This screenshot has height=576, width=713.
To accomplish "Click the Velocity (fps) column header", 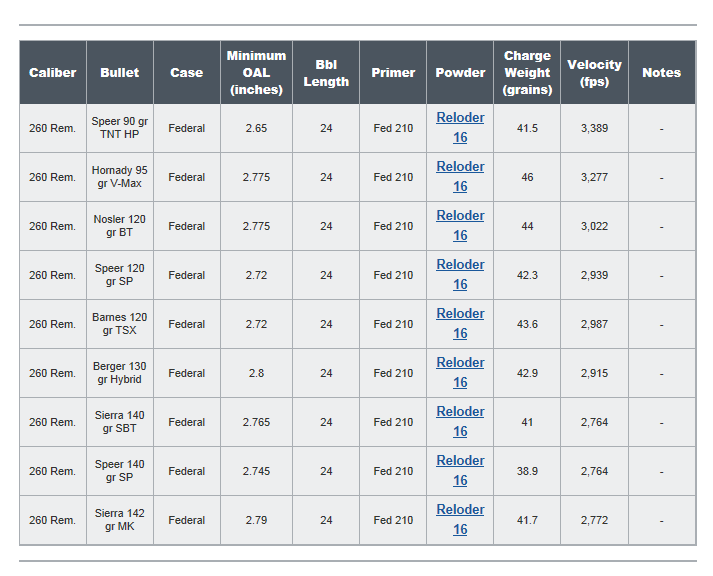I will click(594, 73).
